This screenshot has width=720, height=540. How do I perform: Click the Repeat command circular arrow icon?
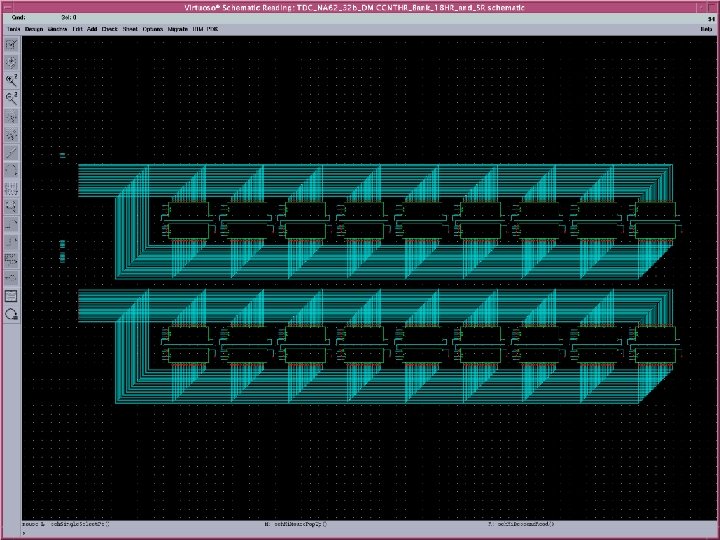[11, 313]
